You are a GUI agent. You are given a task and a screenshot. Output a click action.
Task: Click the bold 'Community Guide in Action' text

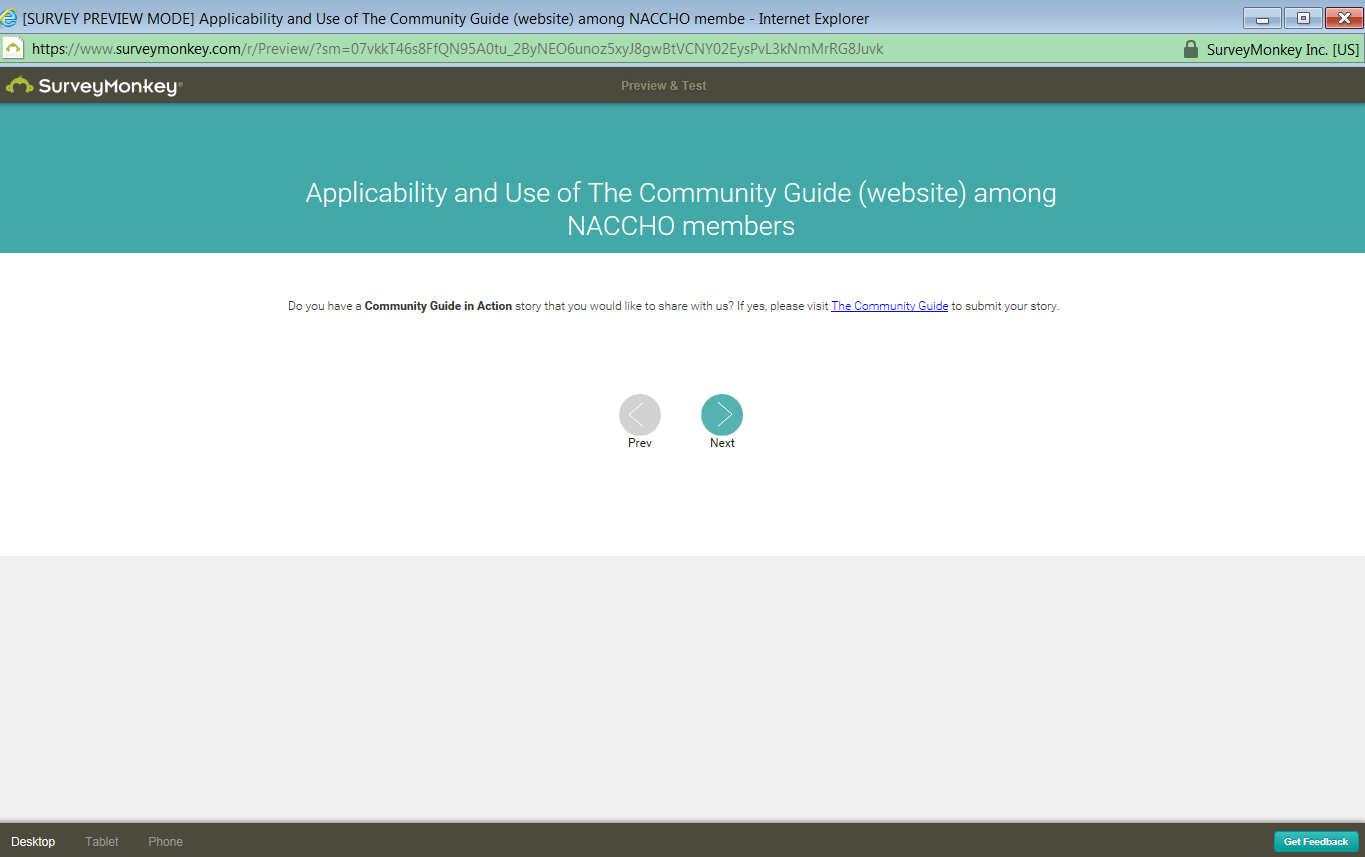tap(438, 306)
